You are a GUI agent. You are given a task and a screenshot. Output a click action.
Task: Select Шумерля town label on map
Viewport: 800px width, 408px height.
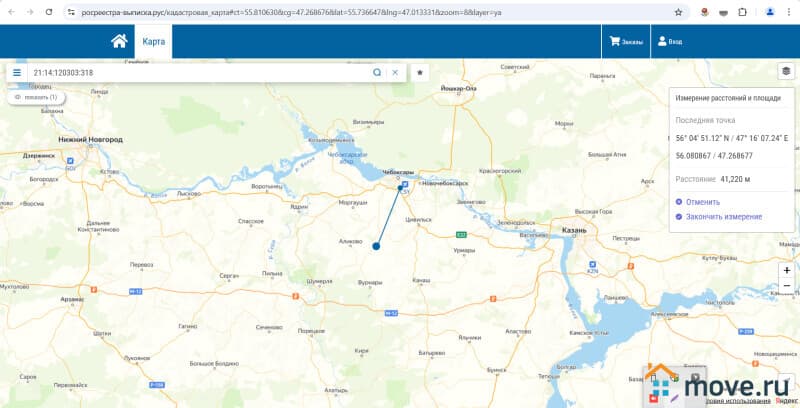click(x=320, y=281)
